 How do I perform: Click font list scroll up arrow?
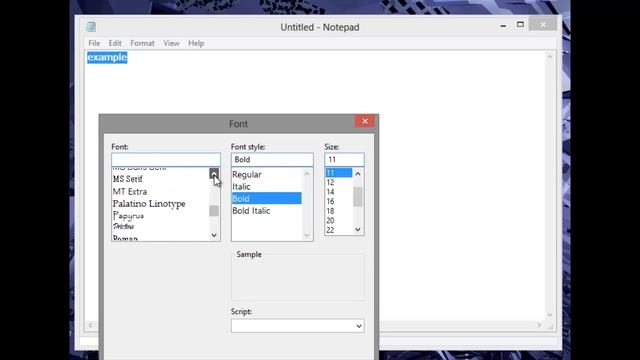(214, 173)
